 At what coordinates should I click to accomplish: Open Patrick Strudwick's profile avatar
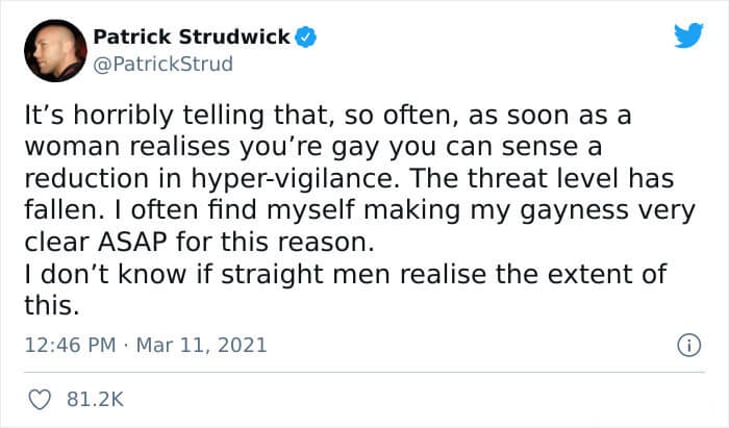(x=55, y=51)
